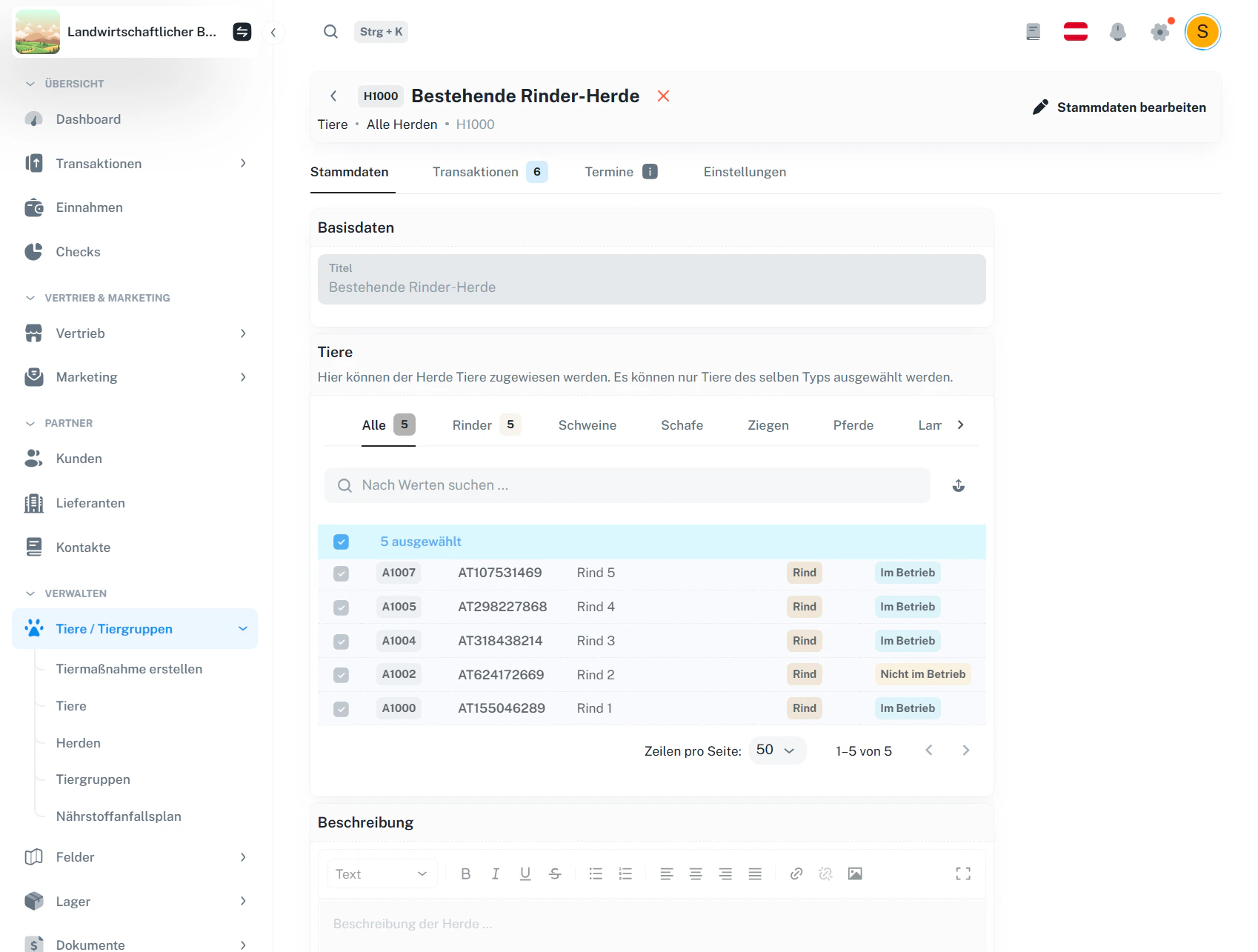Select the Schweine animal filter tab

tap(587, 425)
